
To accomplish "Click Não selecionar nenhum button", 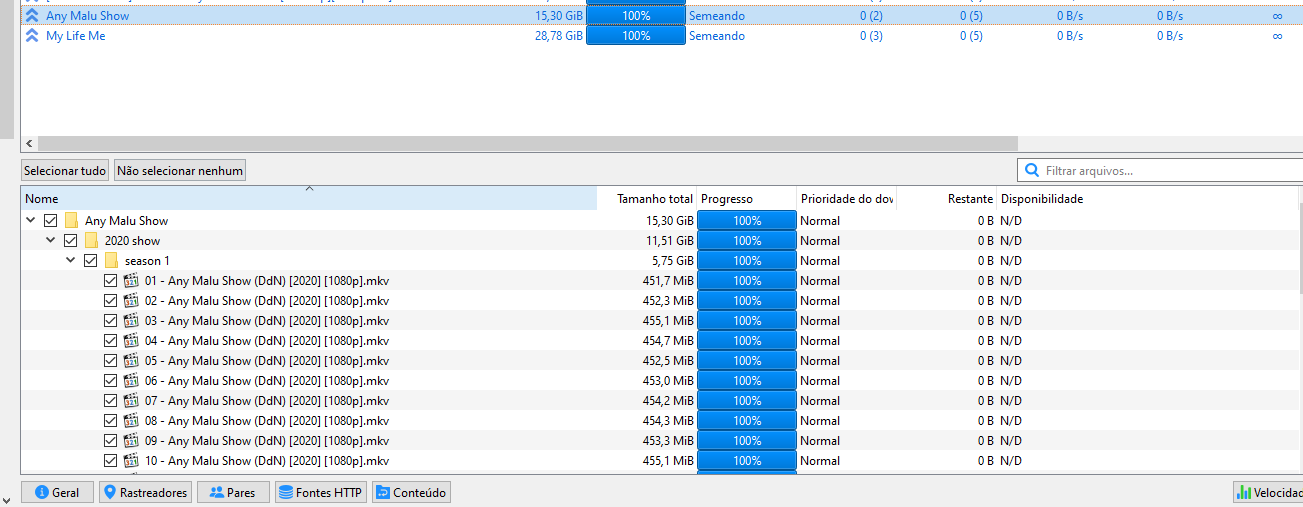I will coord(180,171).
